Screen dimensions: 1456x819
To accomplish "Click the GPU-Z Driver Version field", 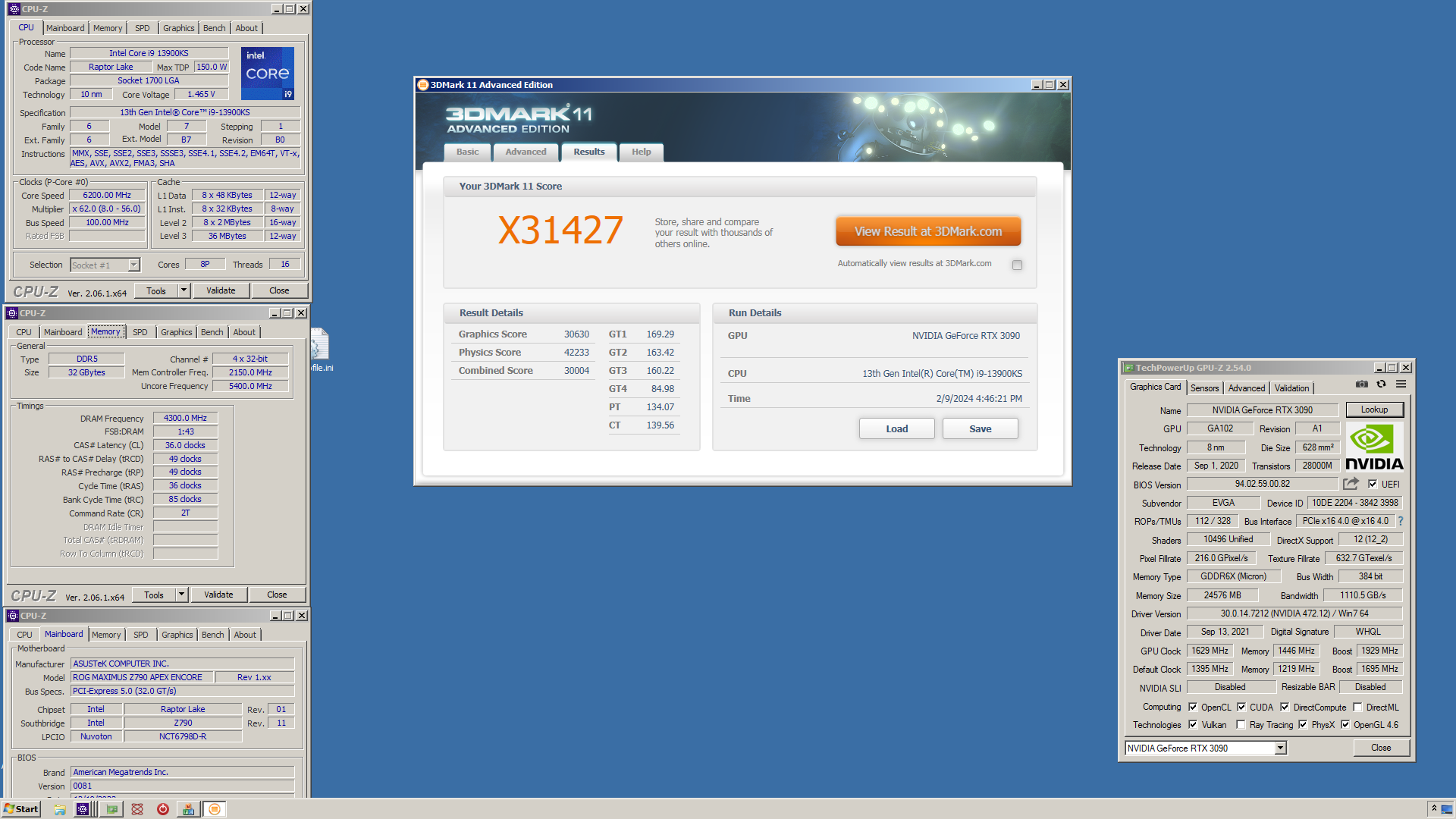I will (1294, 613).
